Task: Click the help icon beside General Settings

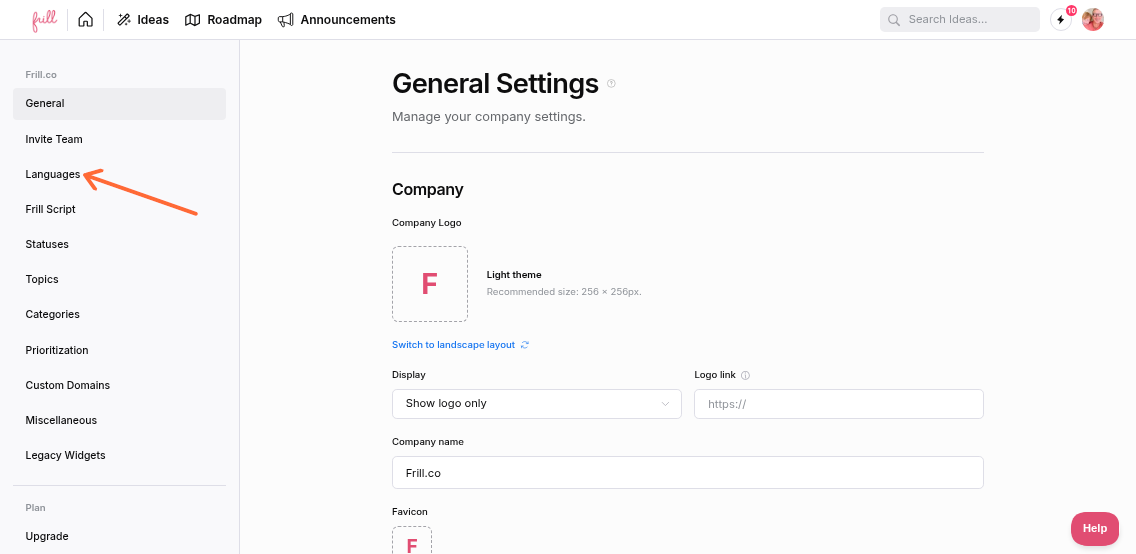Action: tap(611, 84)
